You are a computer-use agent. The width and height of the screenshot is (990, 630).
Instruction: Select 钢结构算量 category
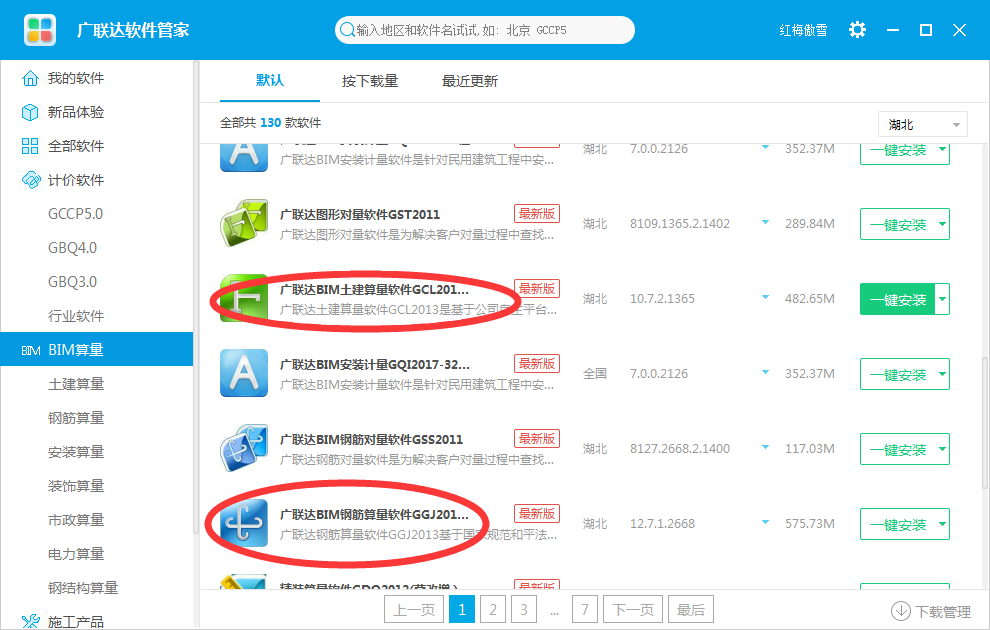(83, 588)
